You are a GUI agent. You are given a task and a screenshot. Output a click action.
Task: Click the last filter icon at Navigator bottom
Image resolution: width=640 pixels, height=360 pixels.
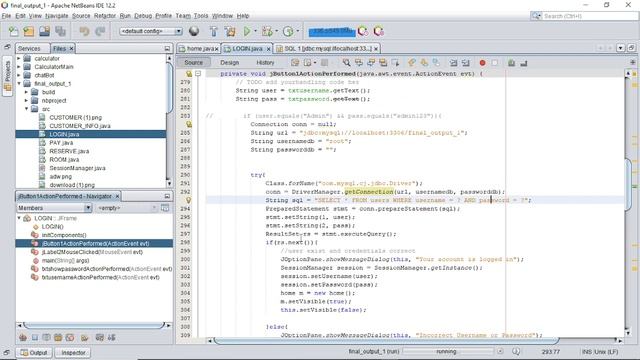coord(111,338)
